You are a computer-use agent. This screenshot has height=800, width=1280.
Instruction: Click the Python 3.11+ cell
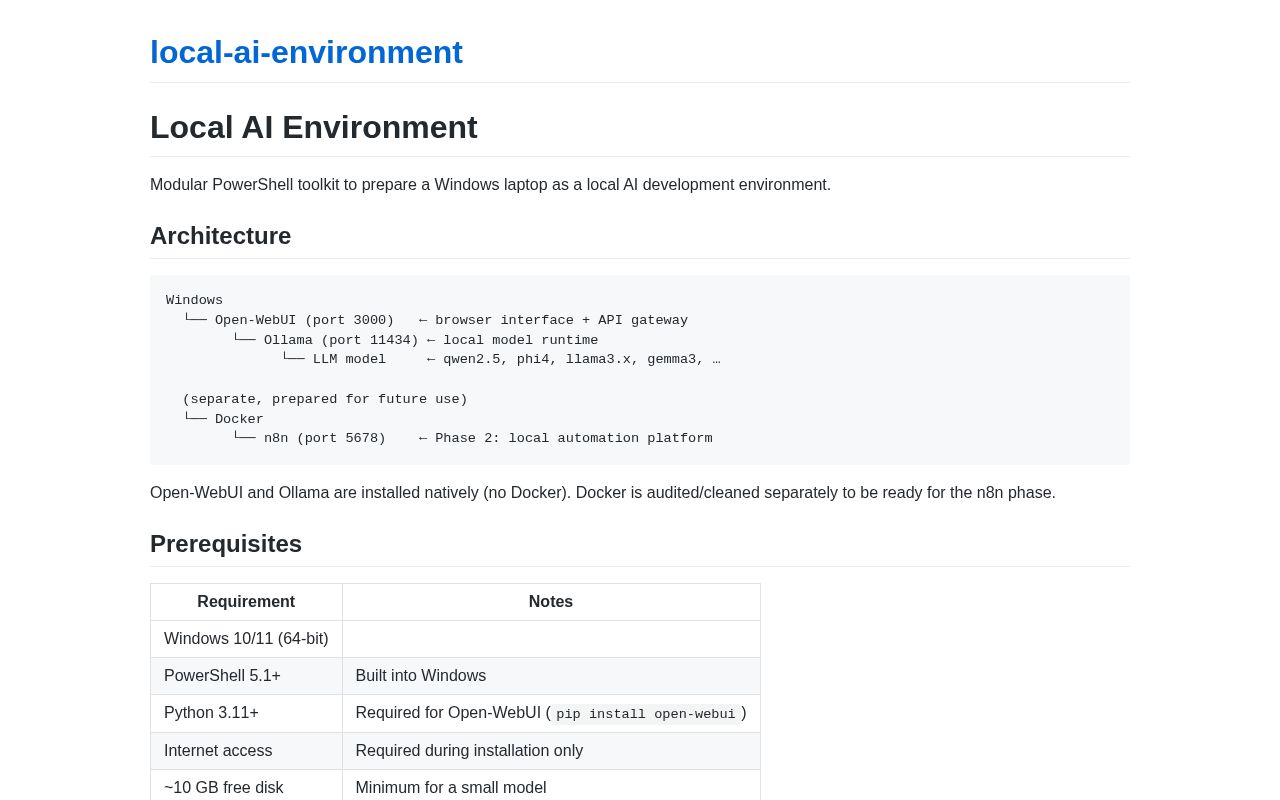coord(246,713)
